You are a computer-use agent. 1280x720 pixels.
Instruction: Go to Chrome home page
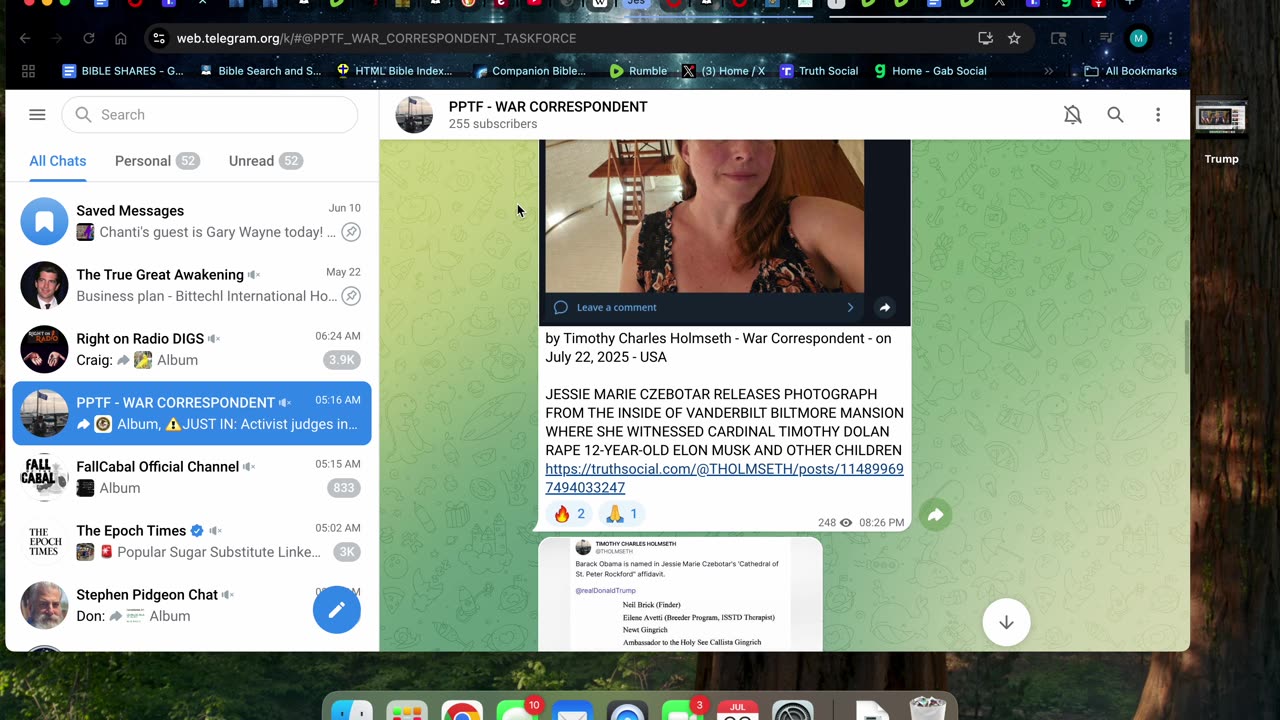coord(121,38)
